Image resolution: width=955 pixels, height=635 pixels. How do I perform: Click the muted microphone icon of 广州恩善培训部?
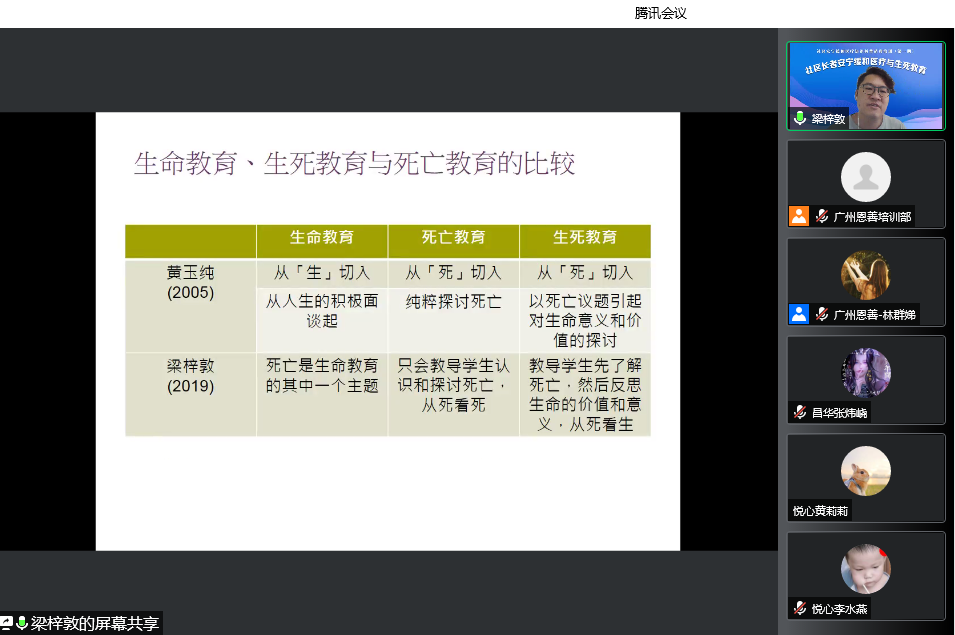(x=822, y=216)
